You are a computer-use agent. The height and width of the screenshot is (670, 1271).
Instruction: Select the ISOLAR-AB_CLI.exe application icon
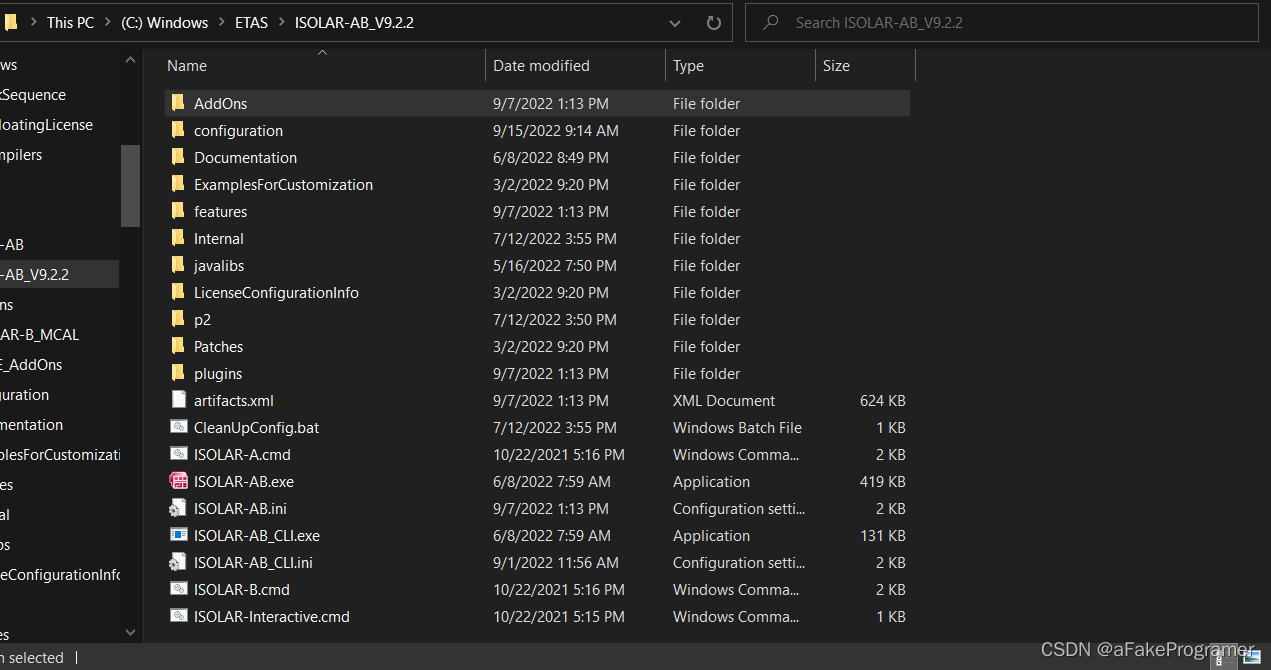tap(179, 535)
